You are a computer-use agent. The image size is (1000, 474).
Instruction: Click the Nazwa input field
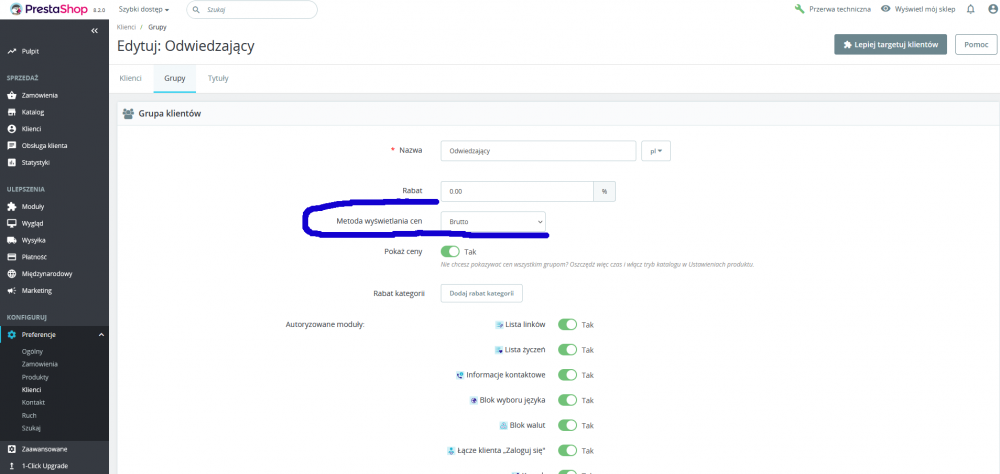point(538,151)
